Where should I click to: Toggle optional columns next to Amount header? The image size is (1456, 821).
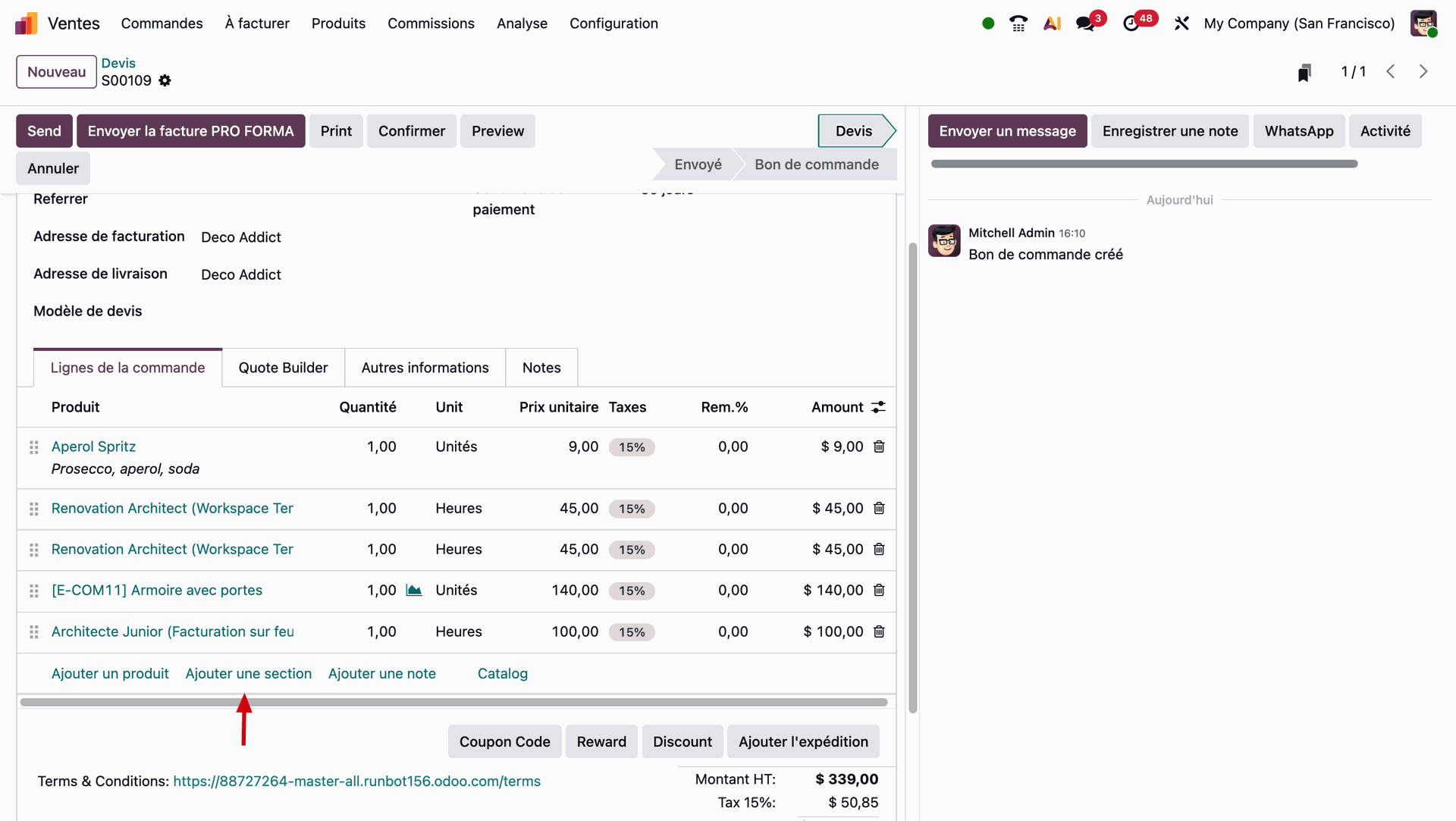click(x=878, y=407)
